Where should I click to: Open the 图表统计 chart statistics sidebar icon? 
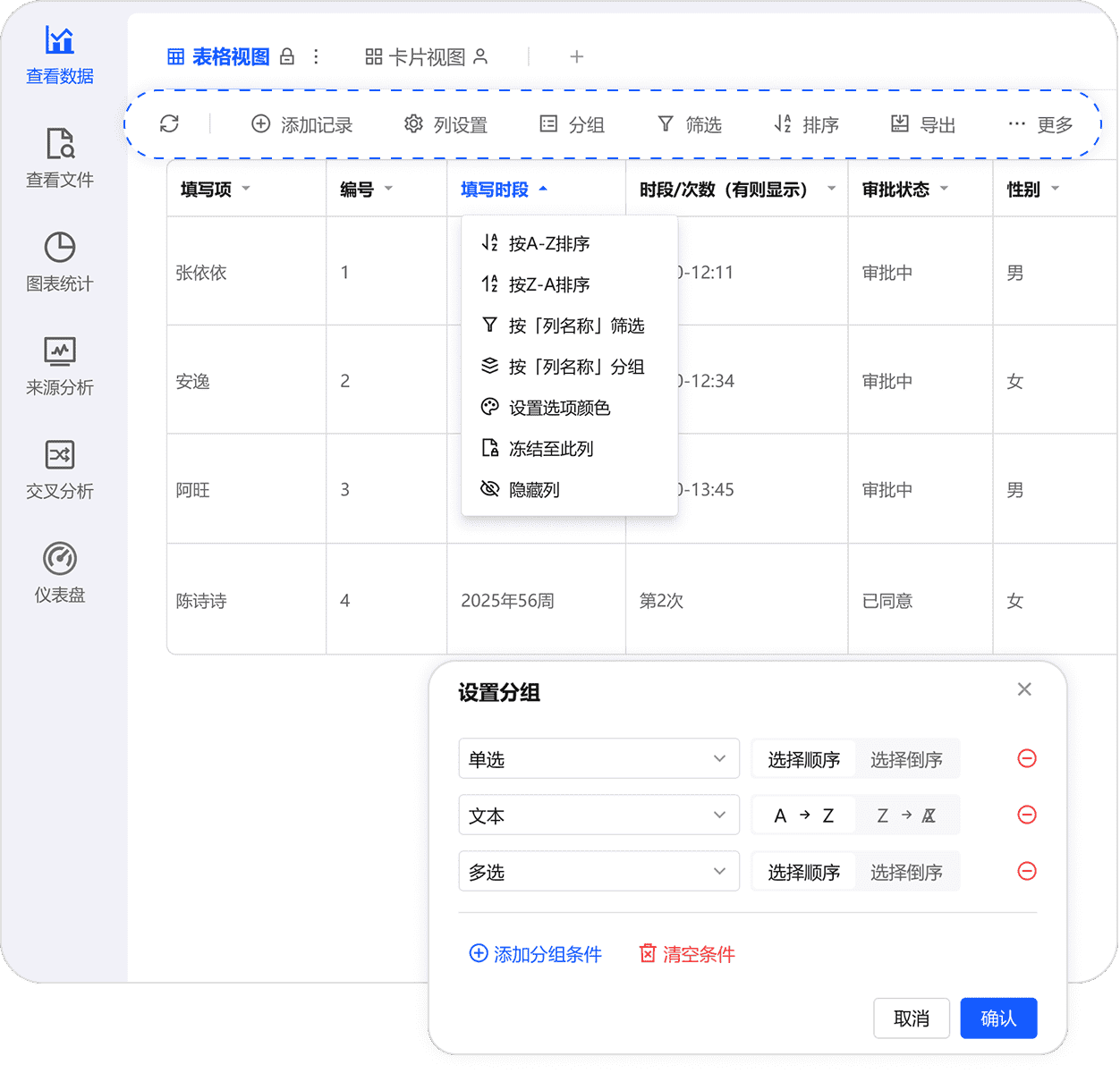click(60, 248)
